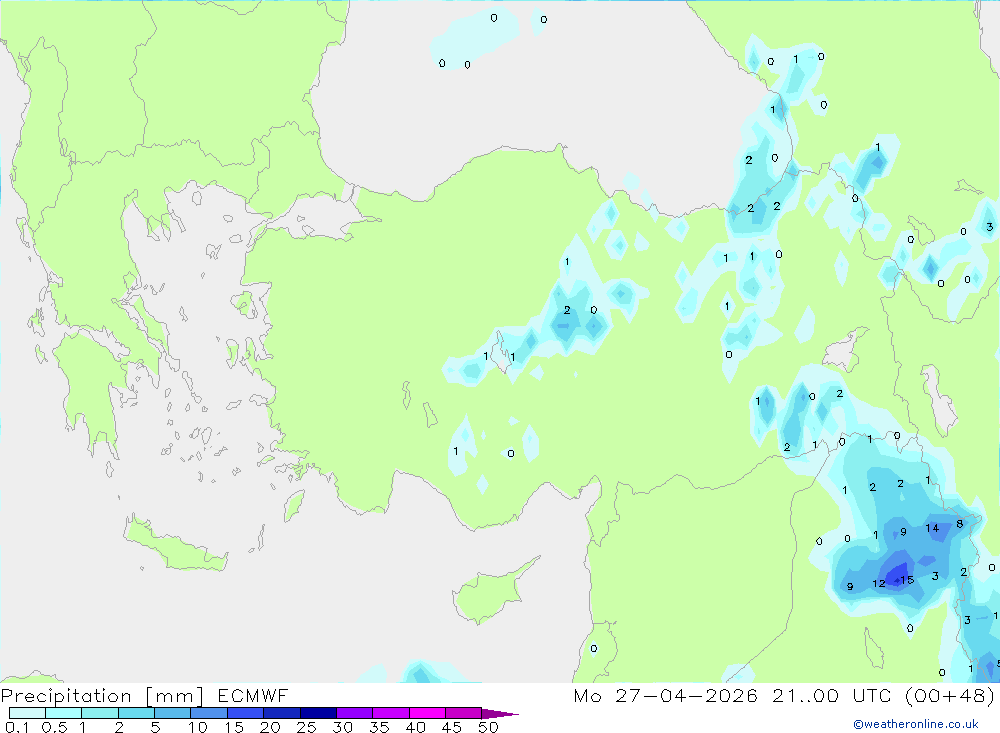1000x733 pixels.
Task: Click the '20' legend scale label
Action: click(x=270, y=727)
